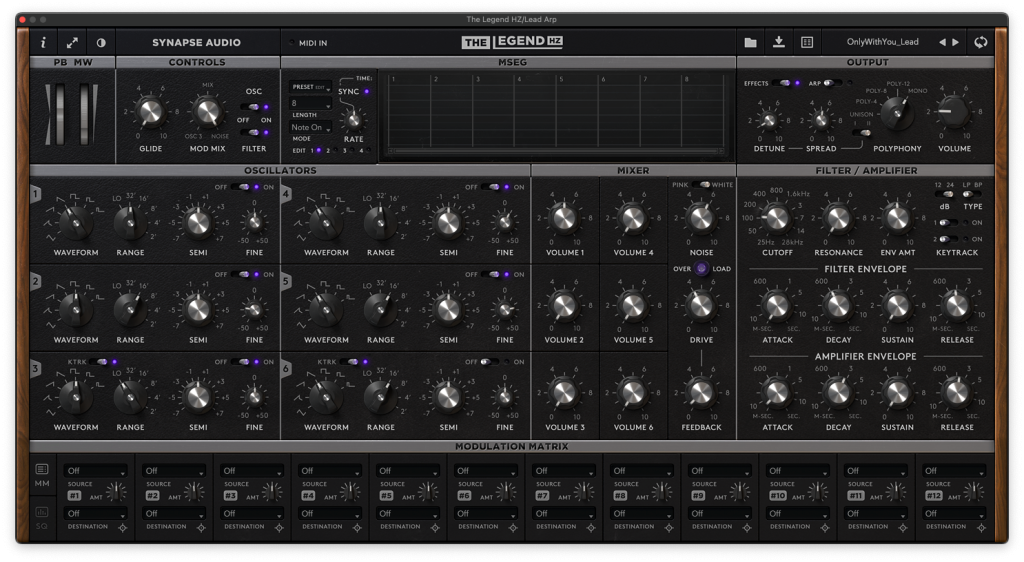Image resolution: width=1024 pixels, height=562 pixels.
Task: Go to previous preset with left arrow
Action: point(942,42)
